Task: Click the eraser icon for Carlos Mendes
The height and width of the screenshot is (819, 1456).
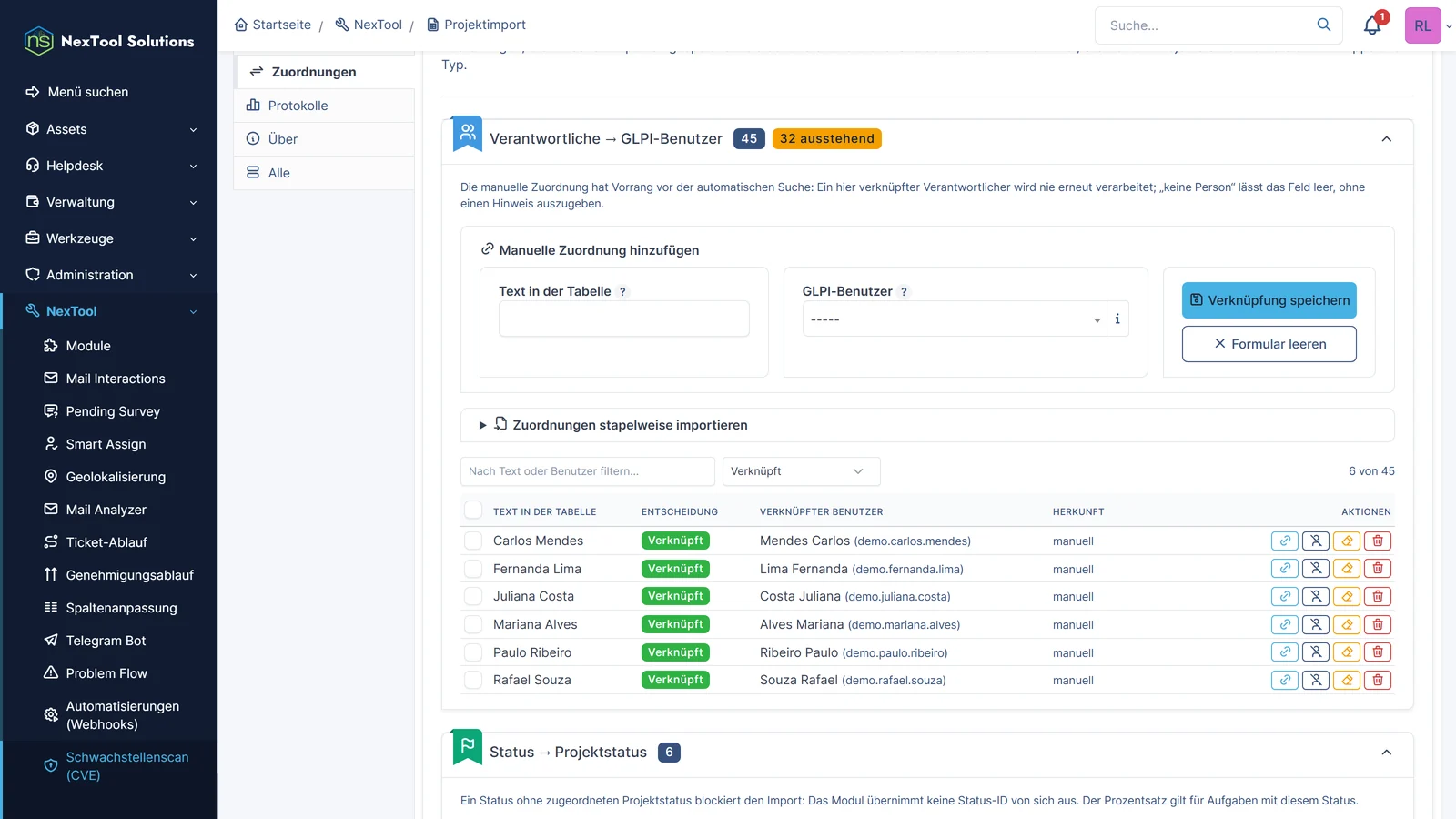Action: [x=1346, y=541]
